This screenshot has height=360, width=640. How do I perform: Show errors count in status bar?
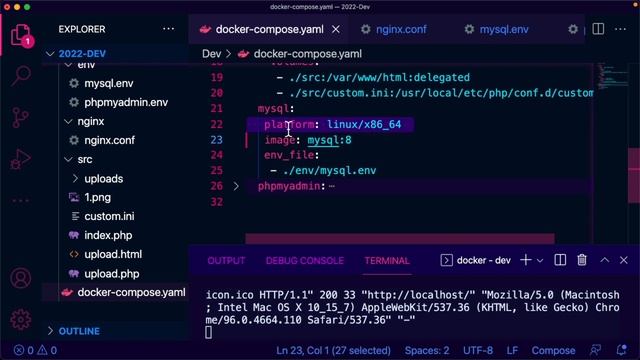click(24, 350)
